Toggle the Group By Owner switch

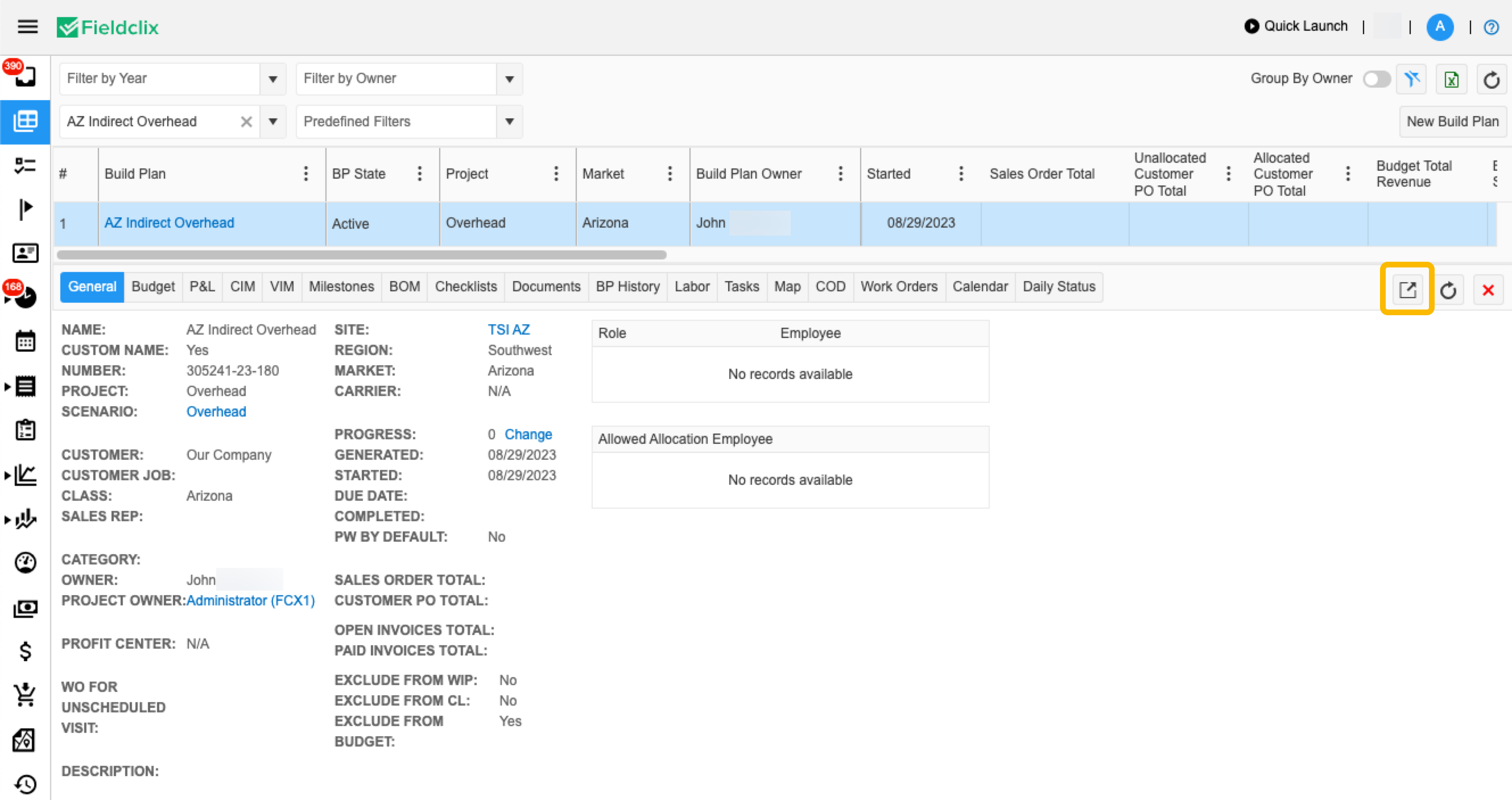[x=1377, y=79]
